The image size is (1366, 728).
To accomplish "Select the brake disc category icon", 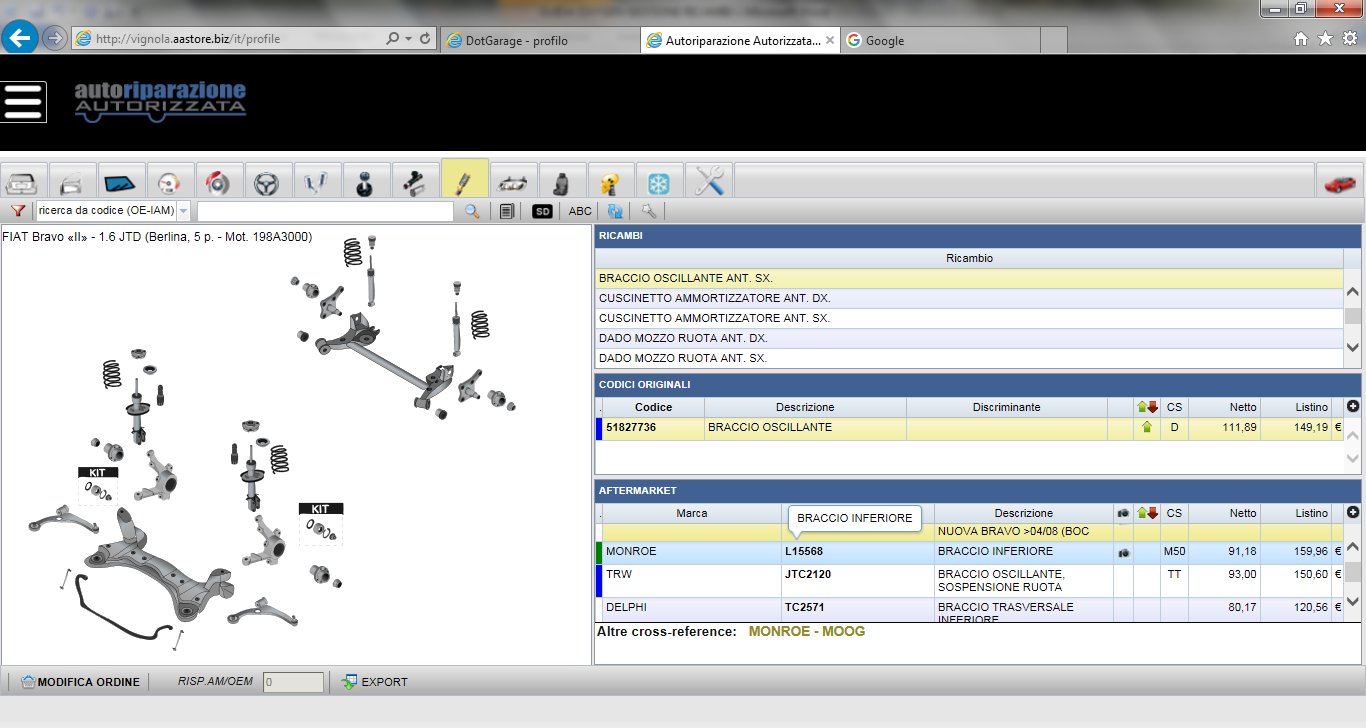I will (219, 182).
